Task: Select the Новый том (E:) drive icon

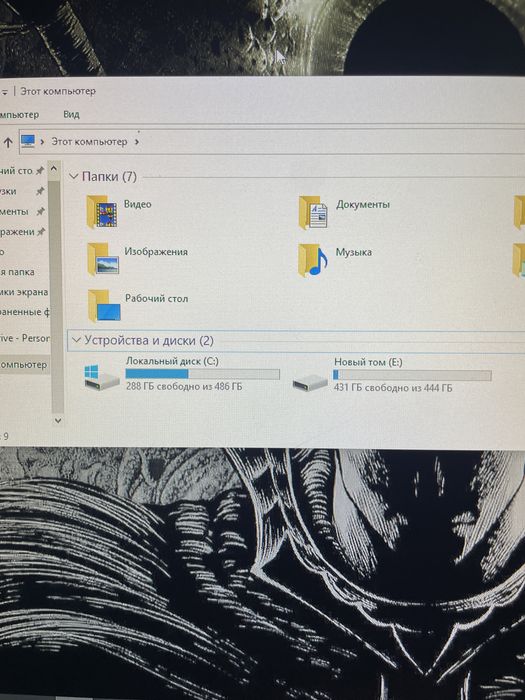Action: coord(310,382)
